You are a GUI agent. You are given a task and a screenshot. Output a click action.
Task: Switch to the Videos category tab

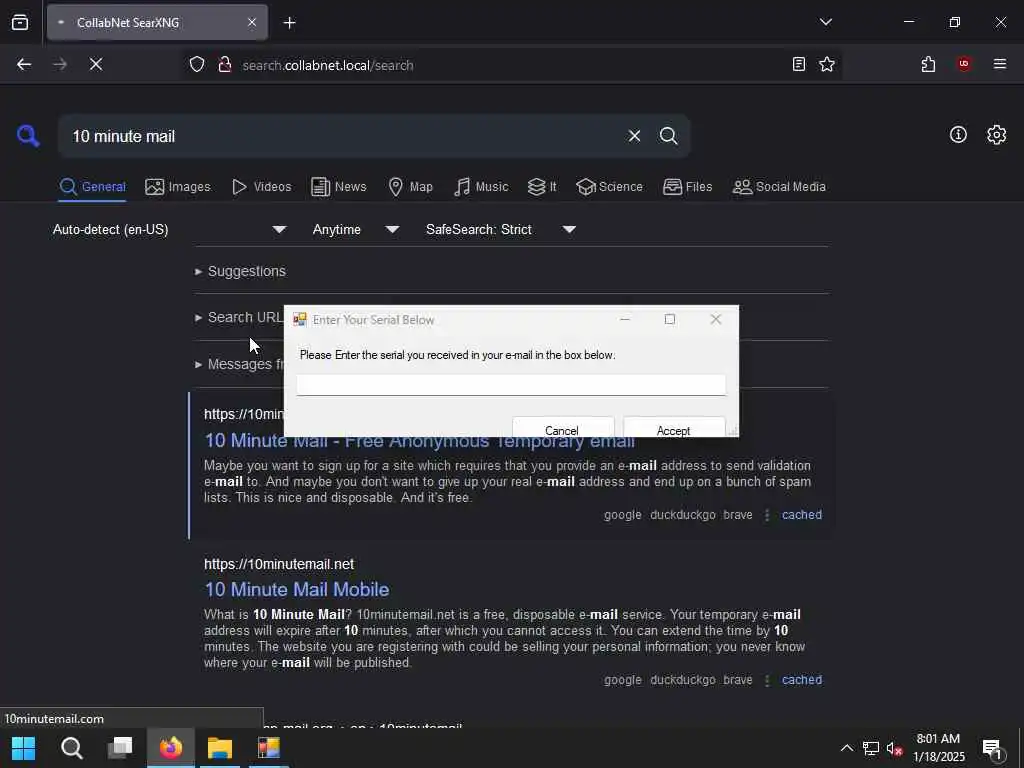click(261, 187)
